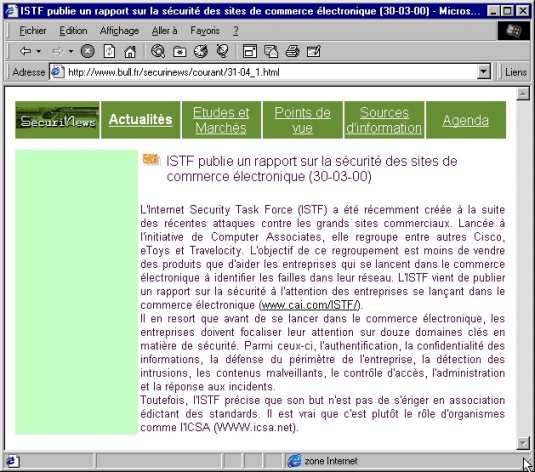Click the zone Internet status text

pos(331,461)
